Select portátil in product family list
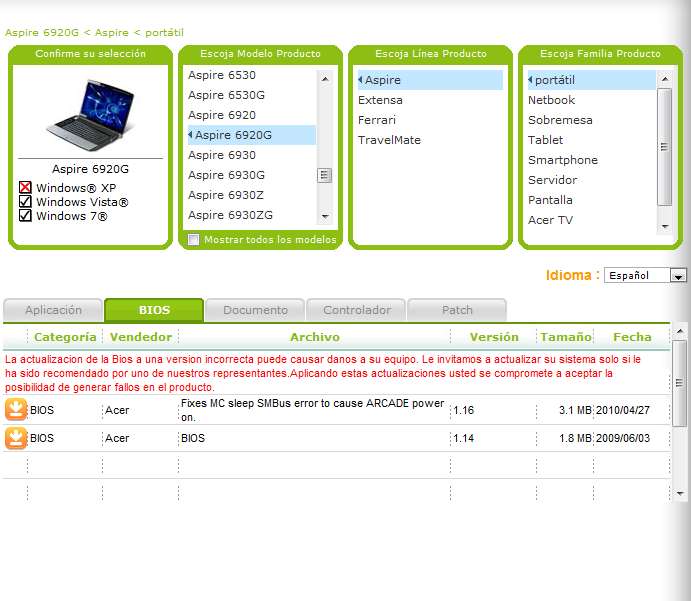 point(591,80)
